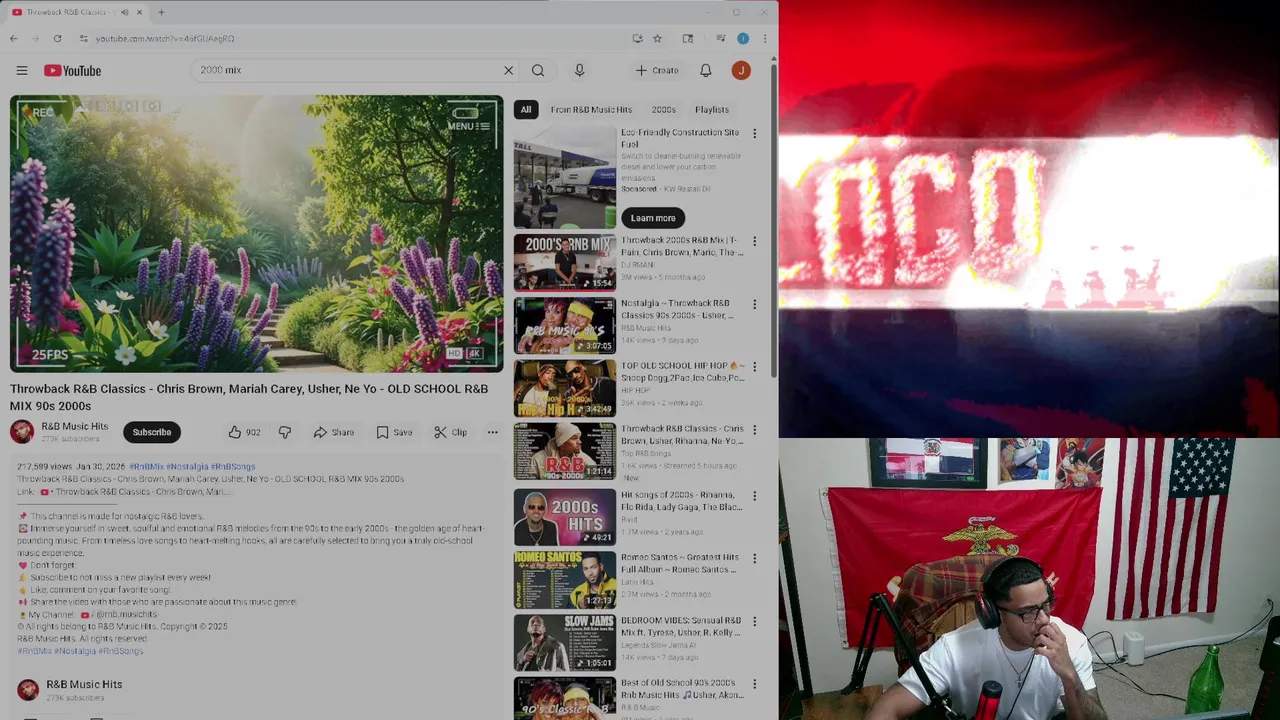1280x720 pixels.
Task: Open R&B Music Hits channel name at bottom
Action: 84,684
